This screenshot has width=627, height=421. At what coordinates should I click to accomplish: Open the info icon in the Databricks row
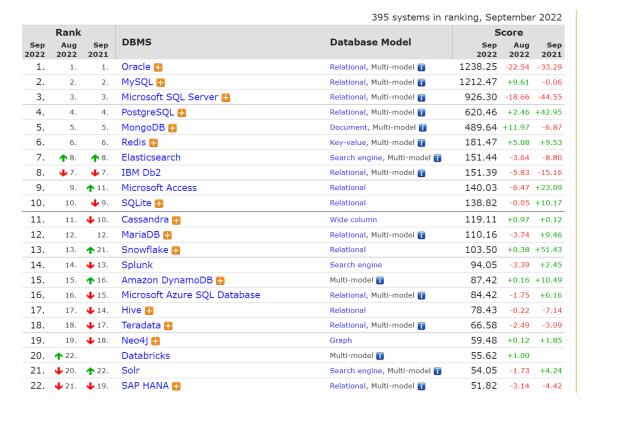point(380,356)
